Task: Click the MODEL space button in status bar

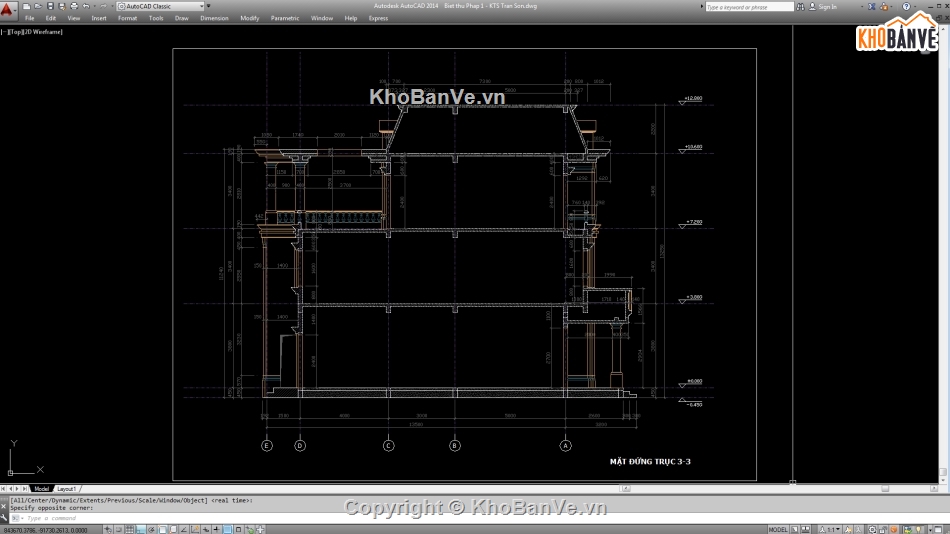Action: click(778, 530)
